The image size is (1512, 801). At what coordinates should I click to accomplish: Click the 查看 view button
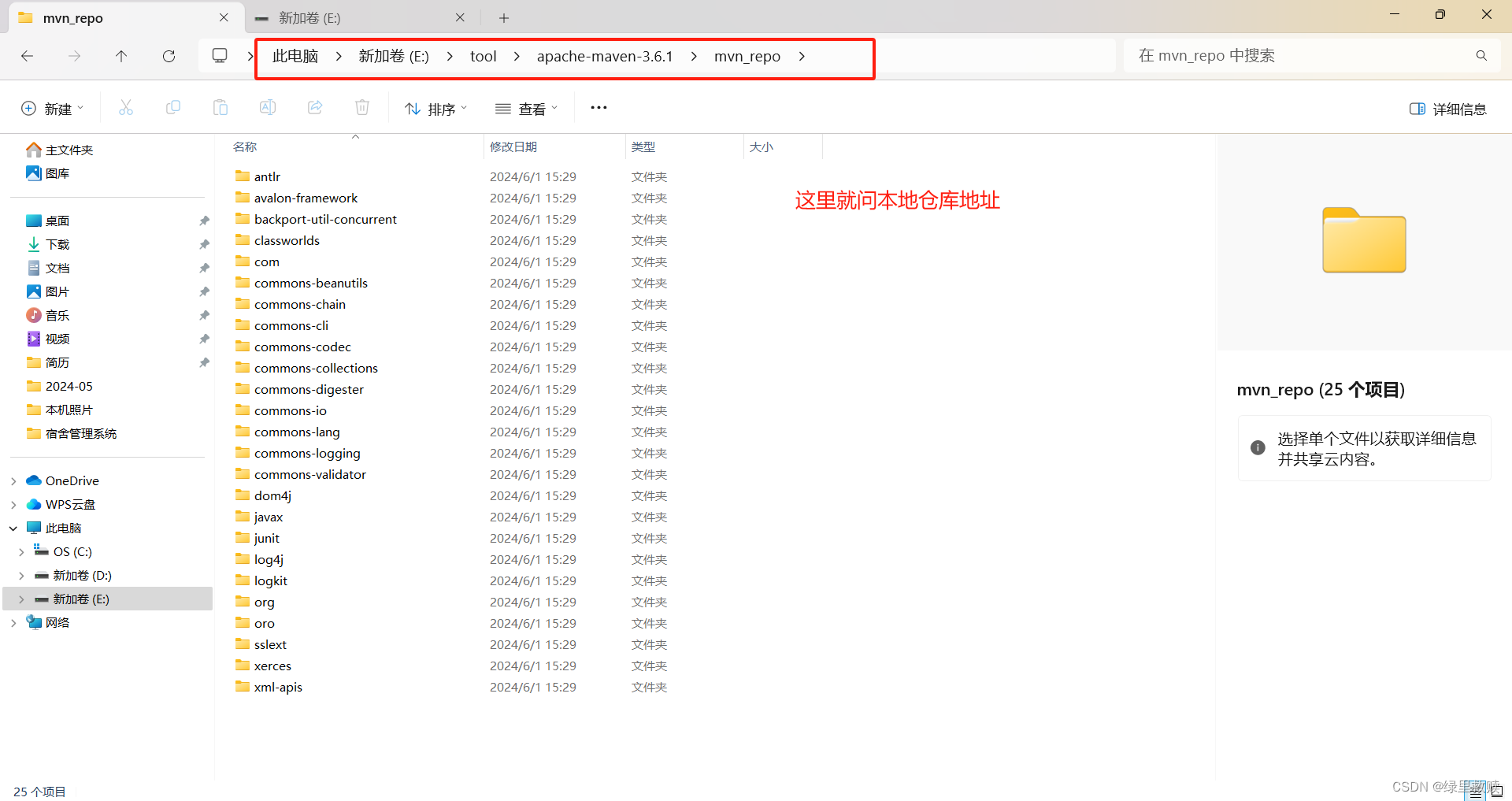click(x=526, y=108)
